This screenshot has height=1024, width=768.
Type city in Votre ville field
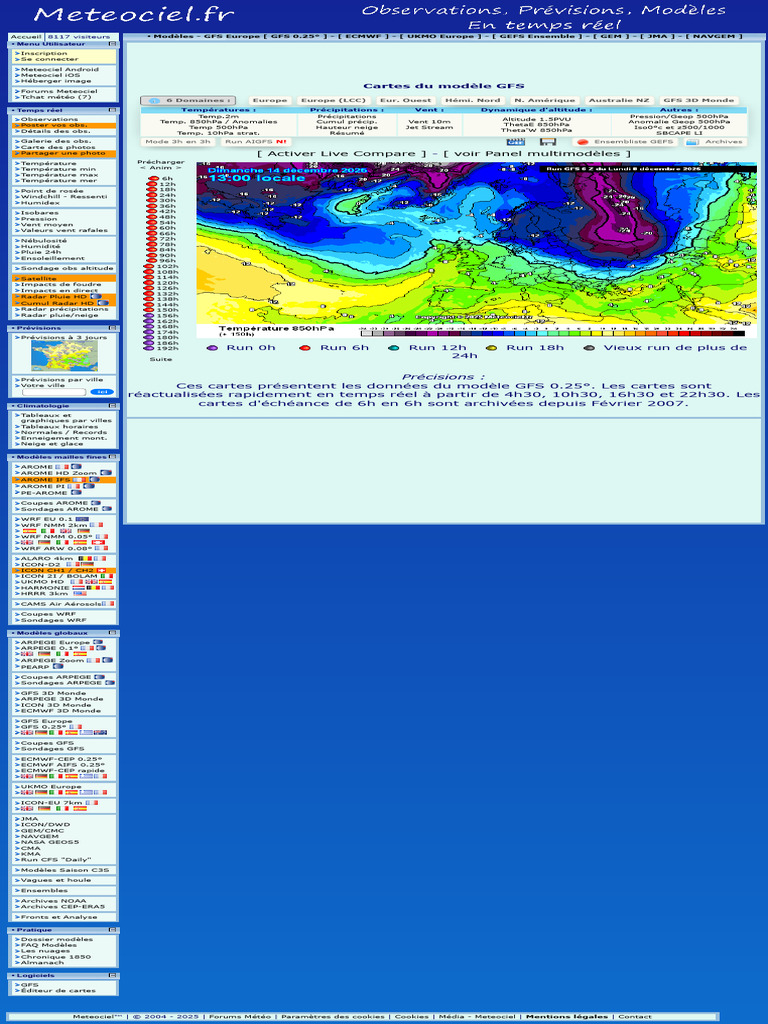(x=54, y=392)
